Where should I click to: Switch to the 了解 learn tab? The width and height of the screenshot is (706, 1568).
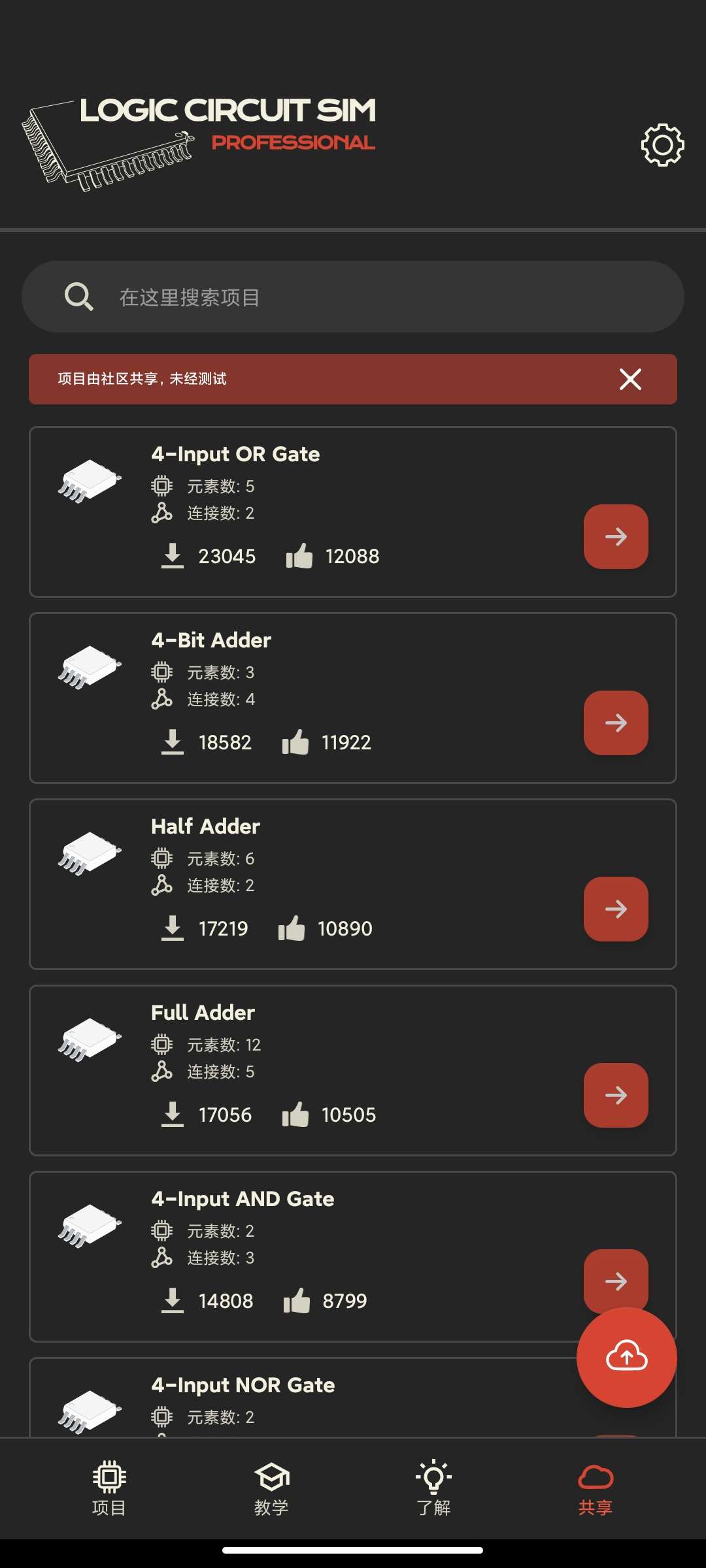tap(433, 1488)
